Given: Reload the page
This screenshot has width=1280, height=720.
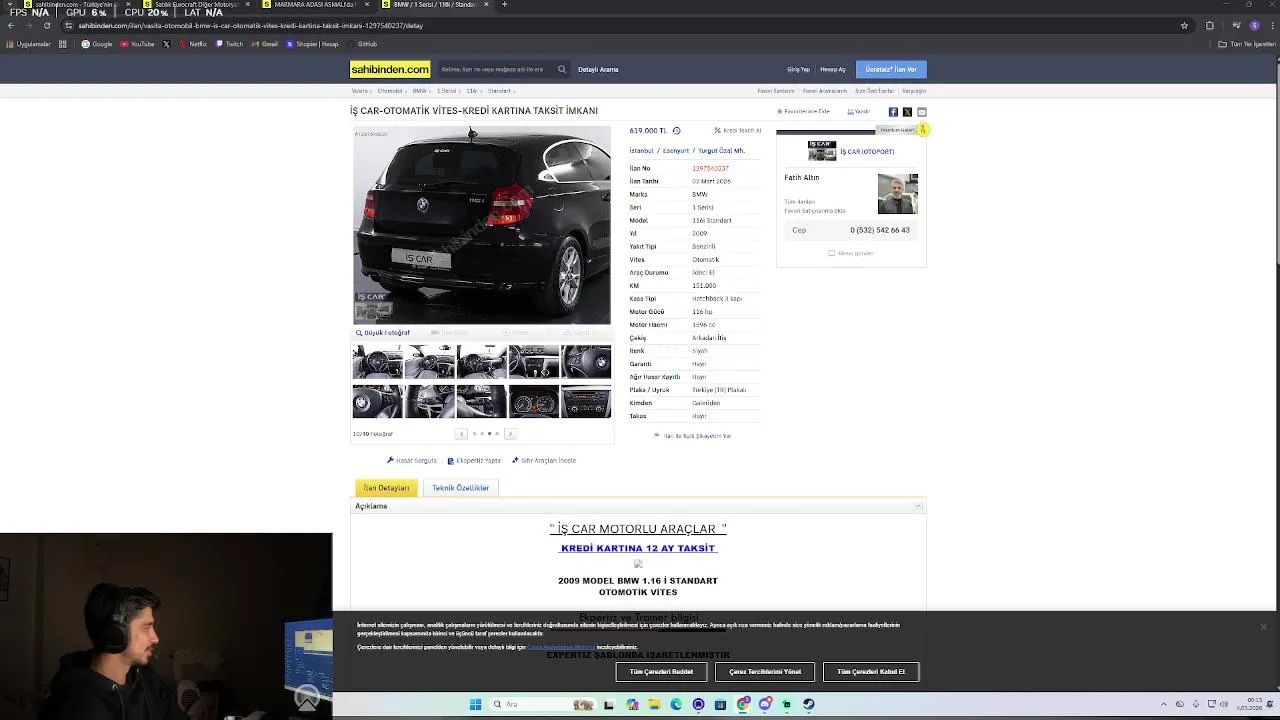Looking at the screenshot, I should [47, 25].
